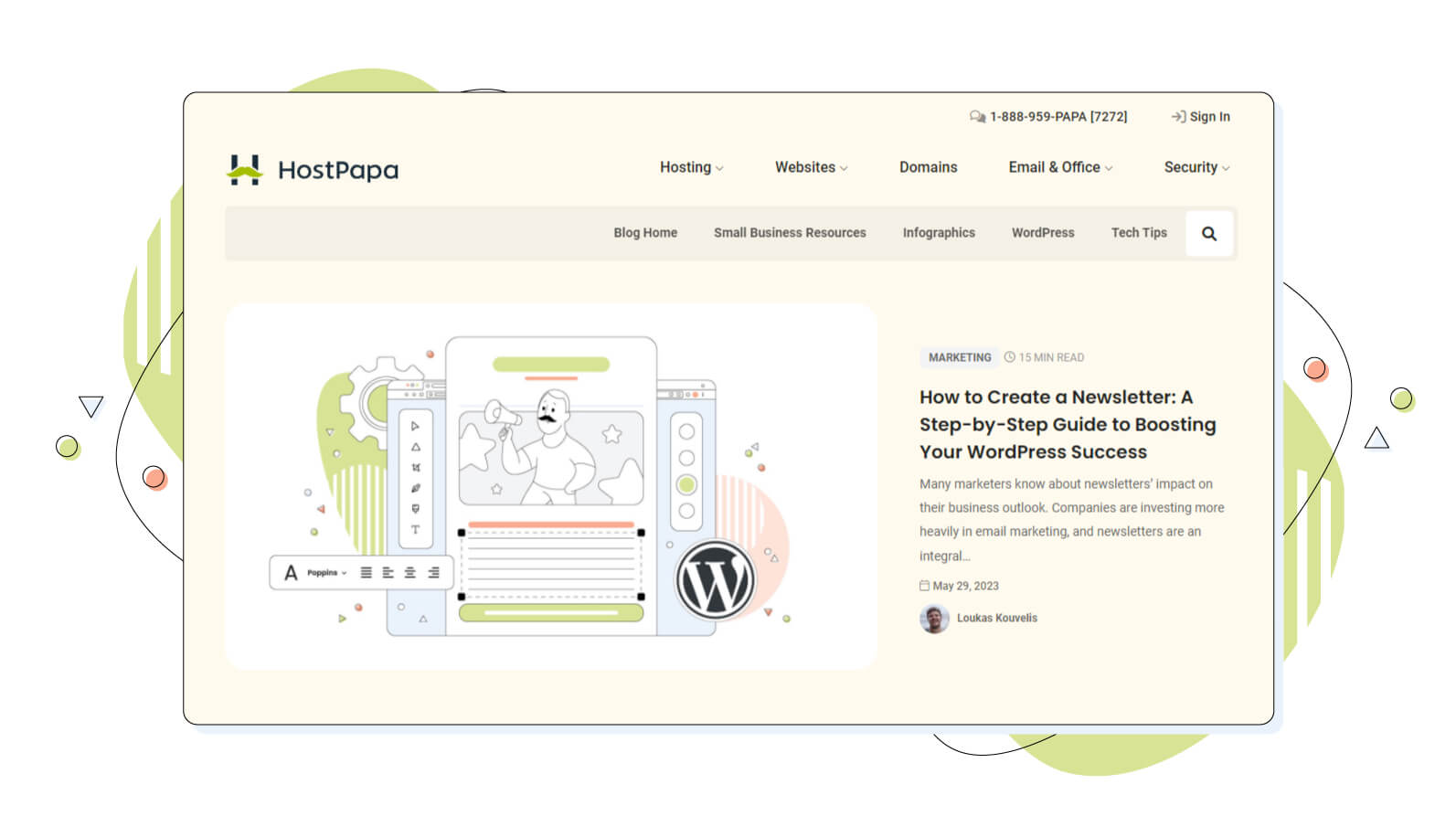Open the Security dropdown menu
This screenshot has height=816, width=1456.
[1196, 167]
